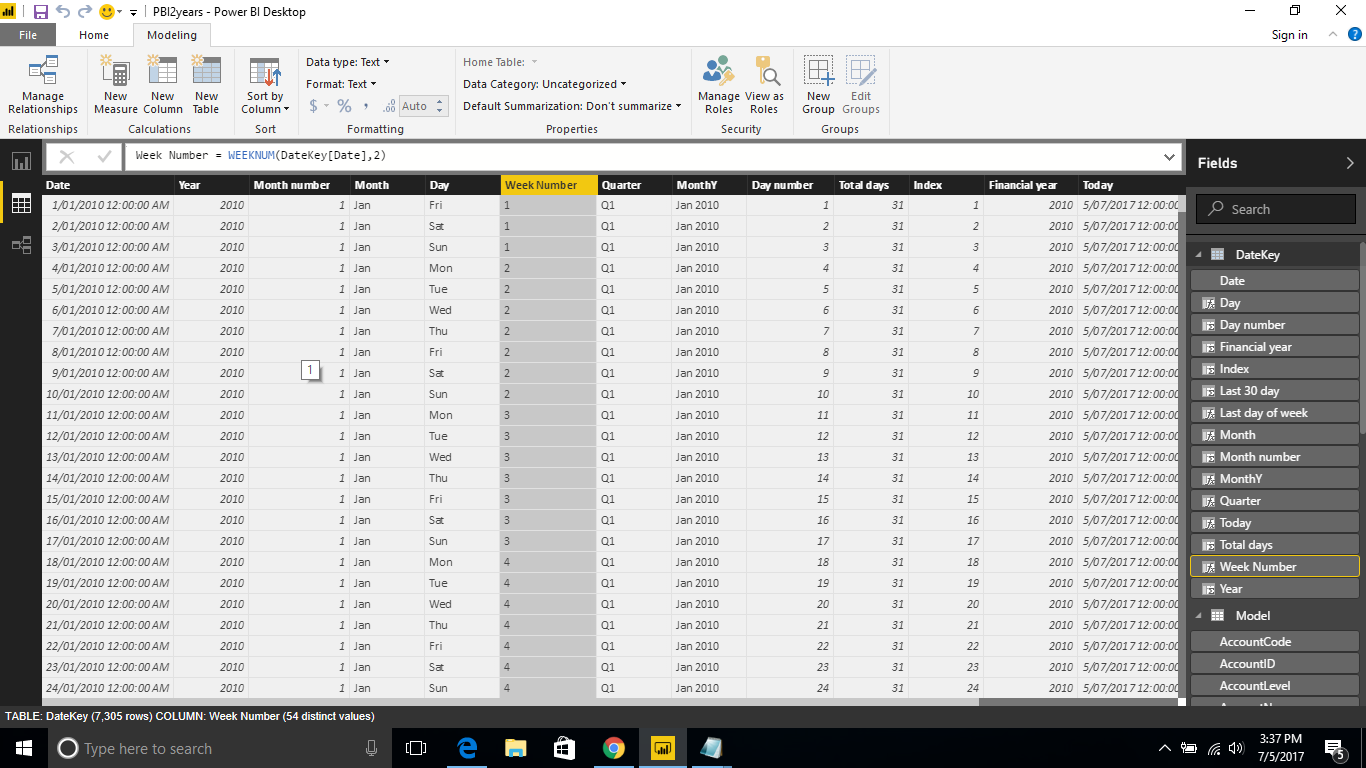The width and height of the screenshot is (1366, 768).
Task: Increase decimal places with stepper
Action: click(x=441, y=101)
